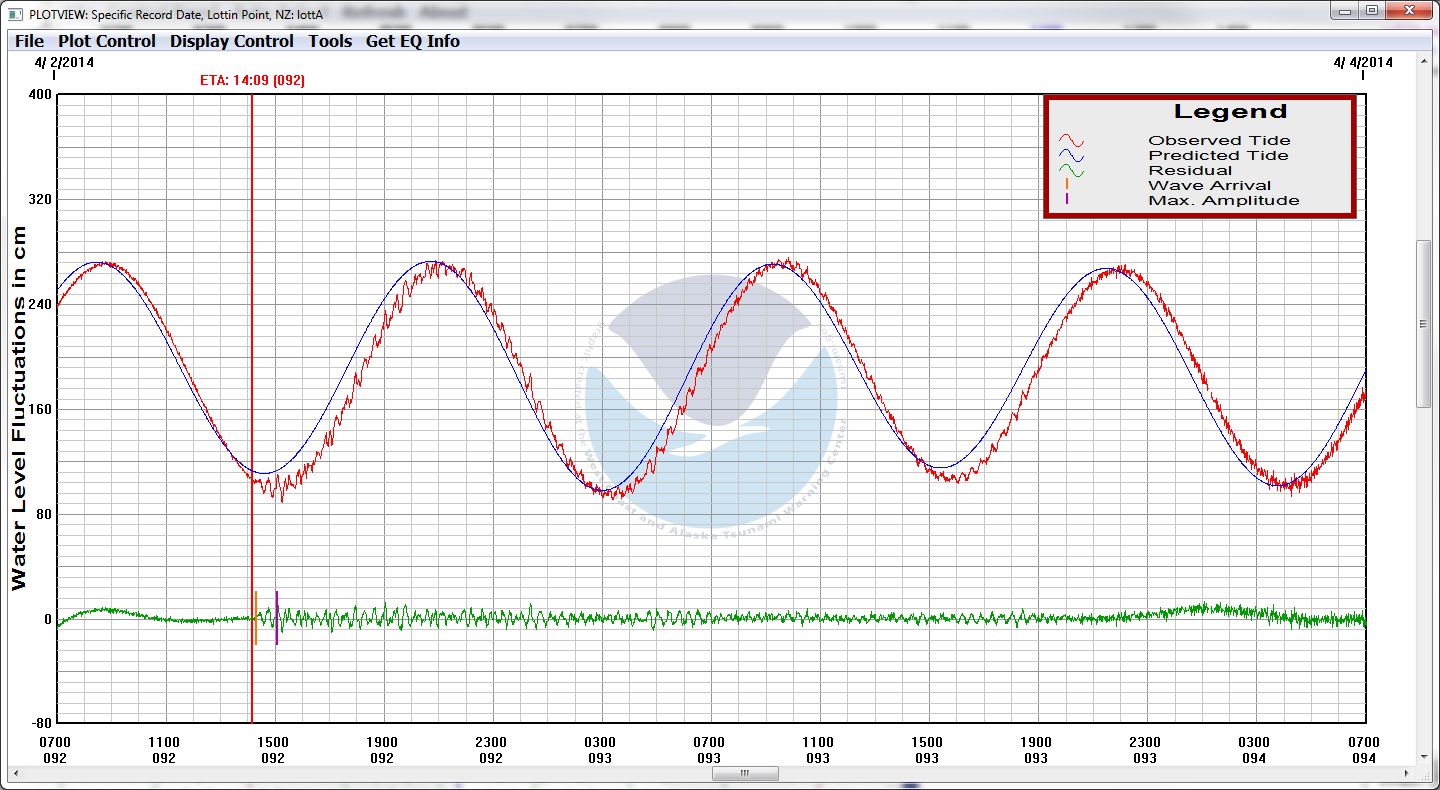Open the Display Control menu
Screen dimensions: 1440x790
(232, 41)
